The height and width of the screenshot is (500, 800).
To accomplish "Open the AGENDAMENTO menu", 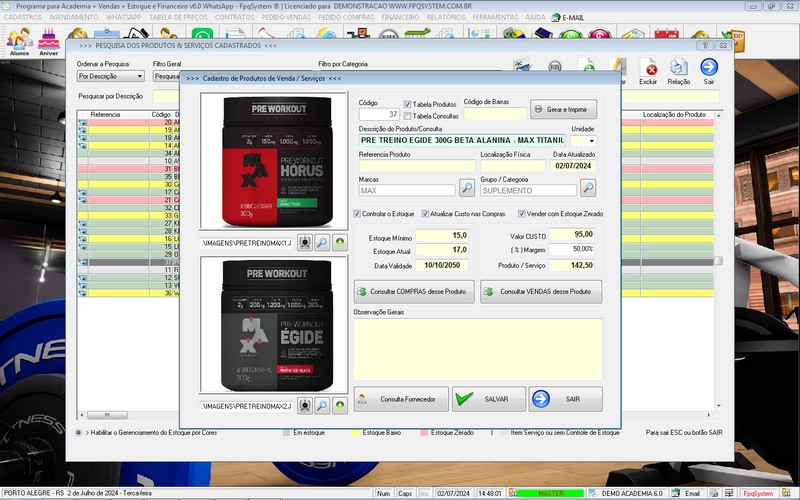I will point(74,17).
